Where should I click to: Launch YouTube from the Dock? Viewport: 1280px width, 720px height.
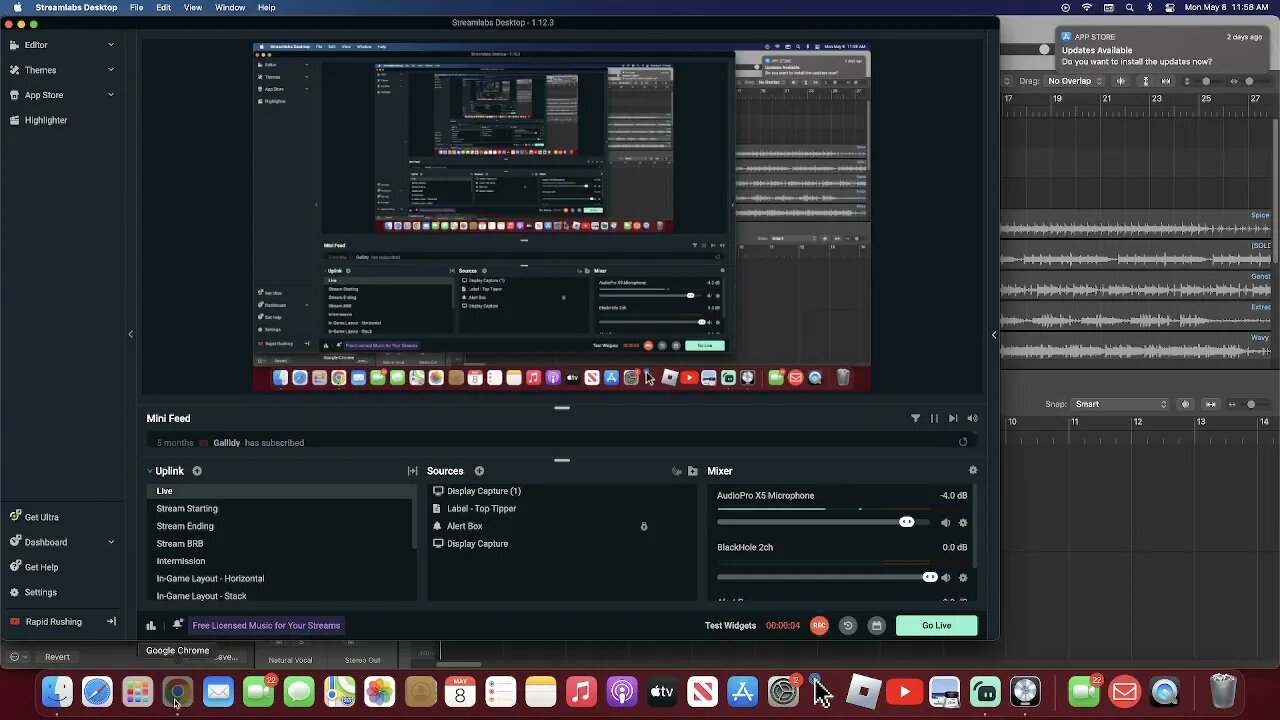pyautogui.click(x=904, y=691)
